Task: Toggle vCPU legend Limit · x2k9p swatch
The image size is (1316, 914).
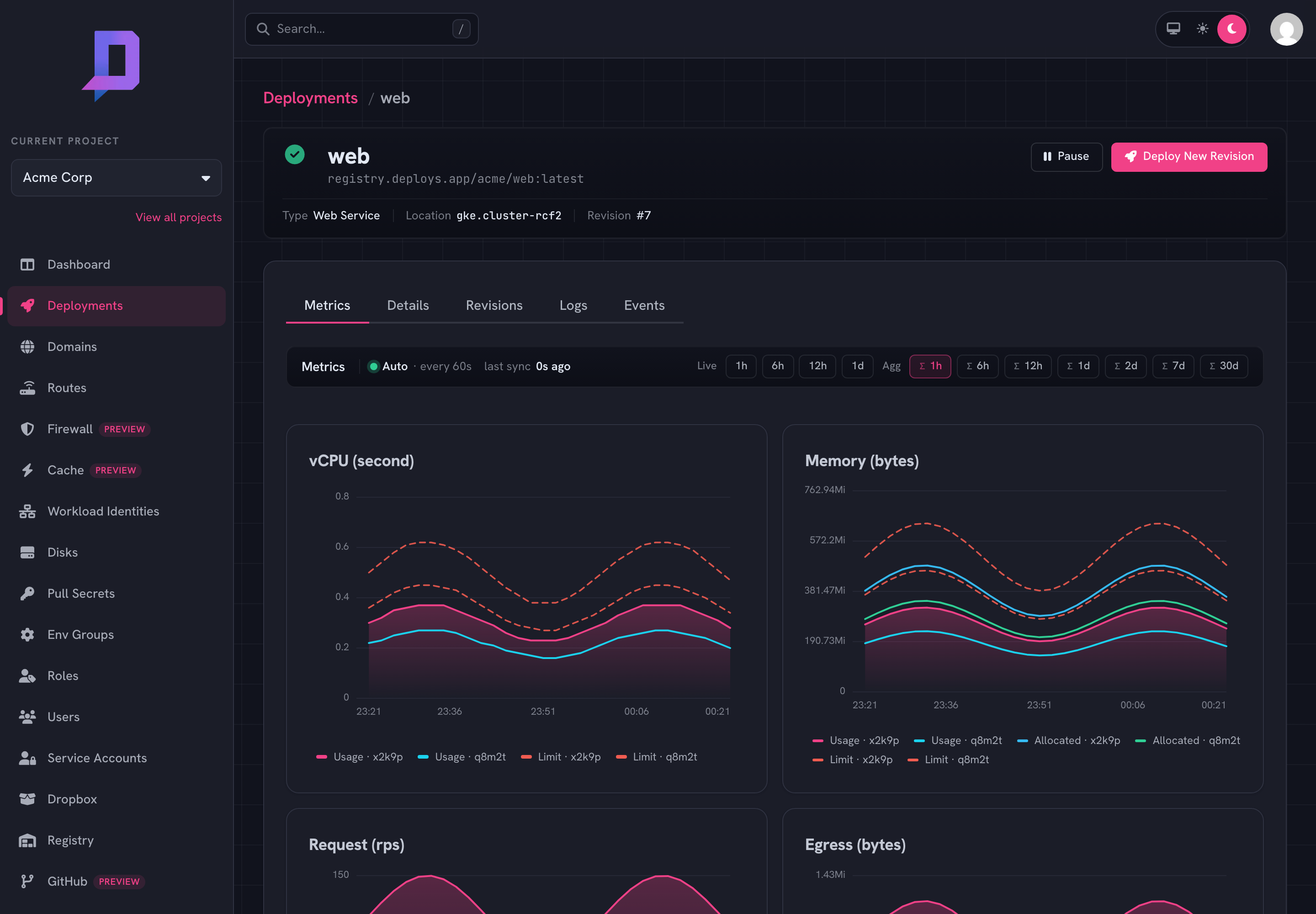Action: click(526, 757)
